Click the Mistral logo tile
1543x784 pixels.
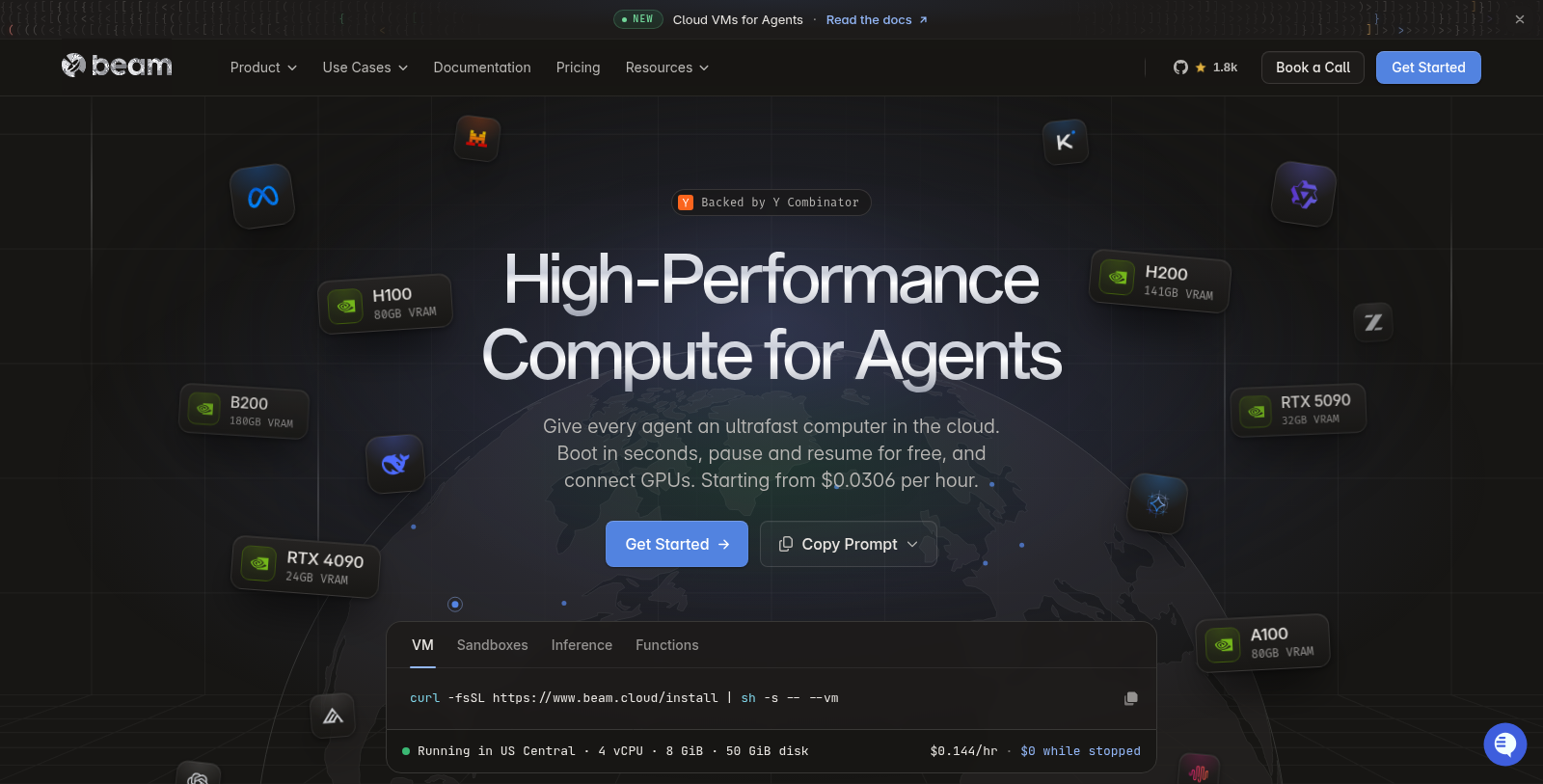click(476, 138)
